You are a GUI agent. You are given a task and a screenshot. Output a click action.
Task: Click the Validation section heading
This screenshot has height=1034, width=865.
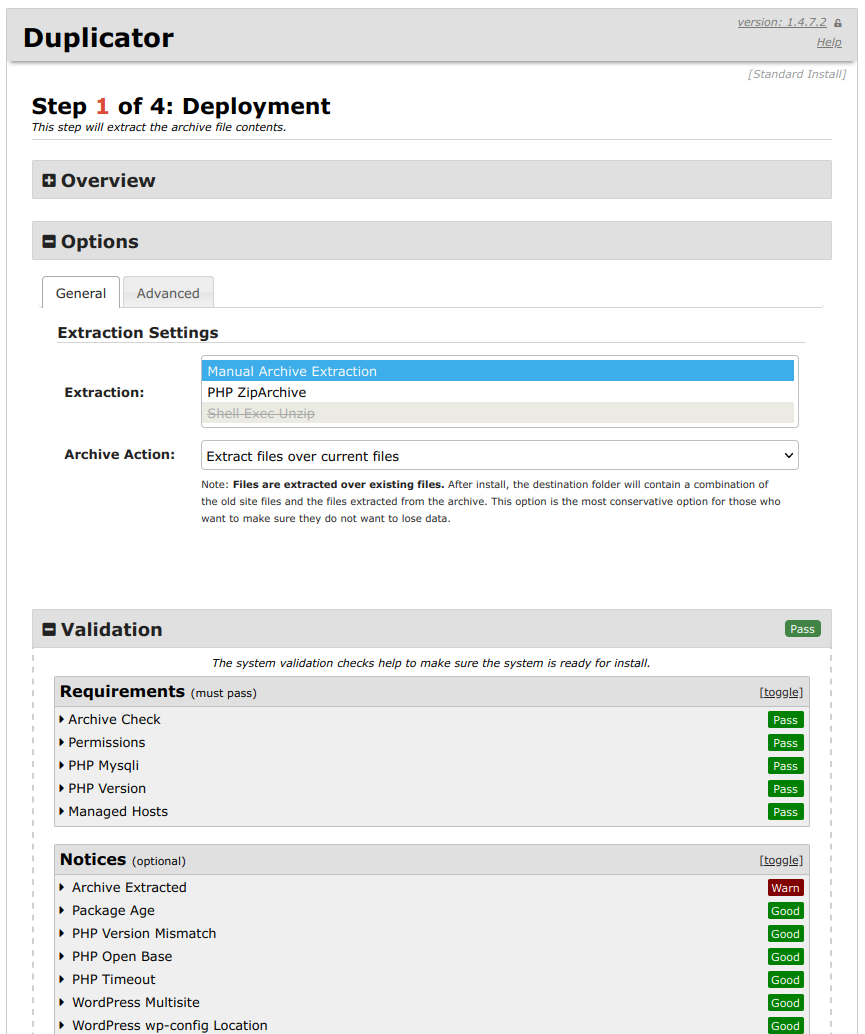click(111, 630)
